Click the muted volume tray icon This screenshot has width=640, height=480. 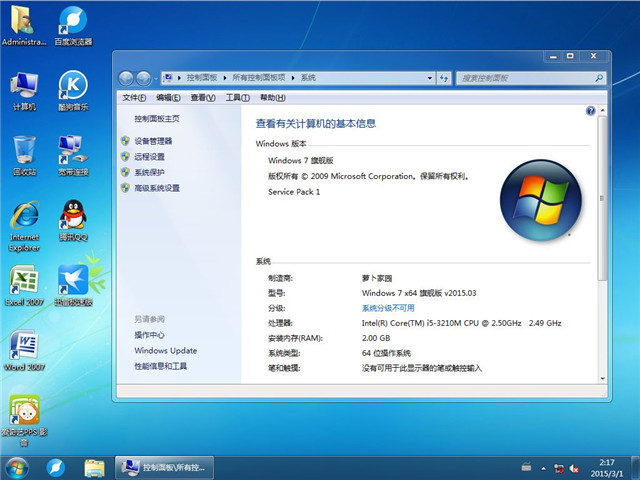tap(574, 468)
